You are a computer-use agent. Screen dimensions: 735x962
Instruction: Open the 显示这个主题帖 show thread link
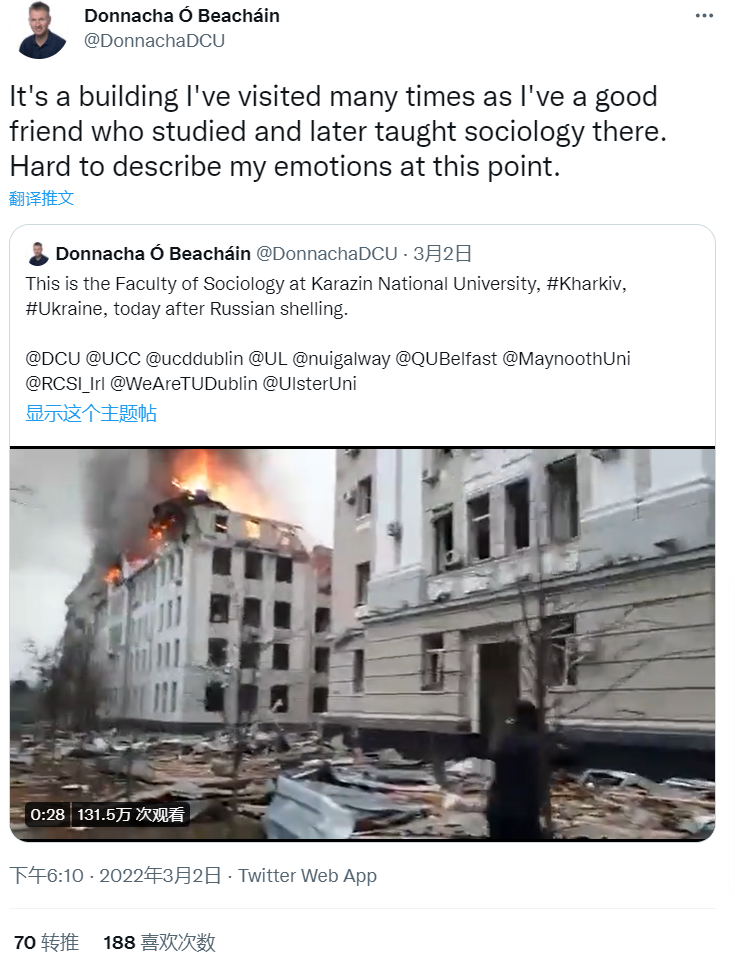point(91,414)
